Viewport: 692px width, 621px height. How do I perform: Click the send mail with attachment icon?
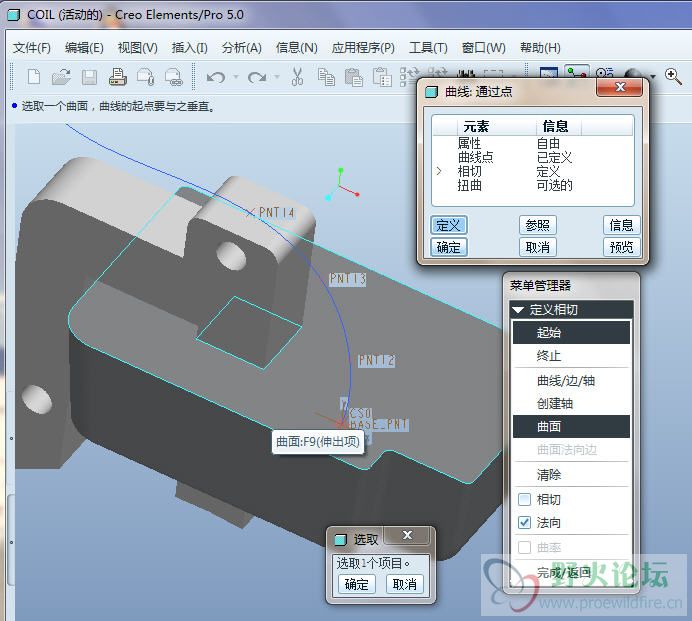point(146,77)
